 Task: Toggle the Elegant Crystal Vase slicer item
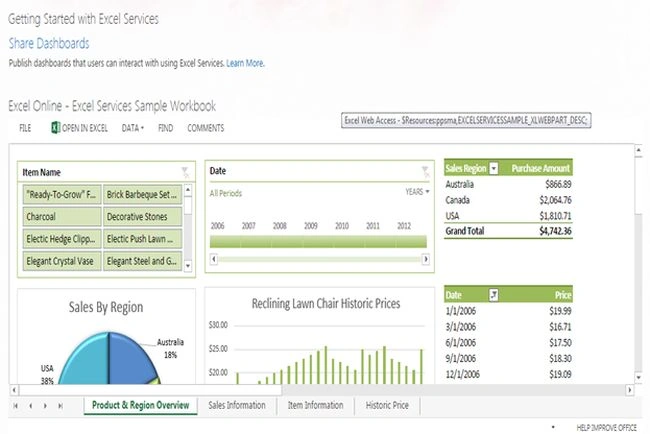[x=62, y=262]
